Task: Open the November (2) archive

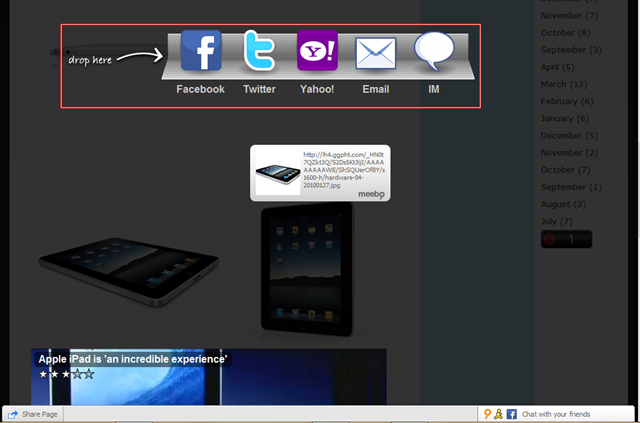Action: click(x=569, y=153)
